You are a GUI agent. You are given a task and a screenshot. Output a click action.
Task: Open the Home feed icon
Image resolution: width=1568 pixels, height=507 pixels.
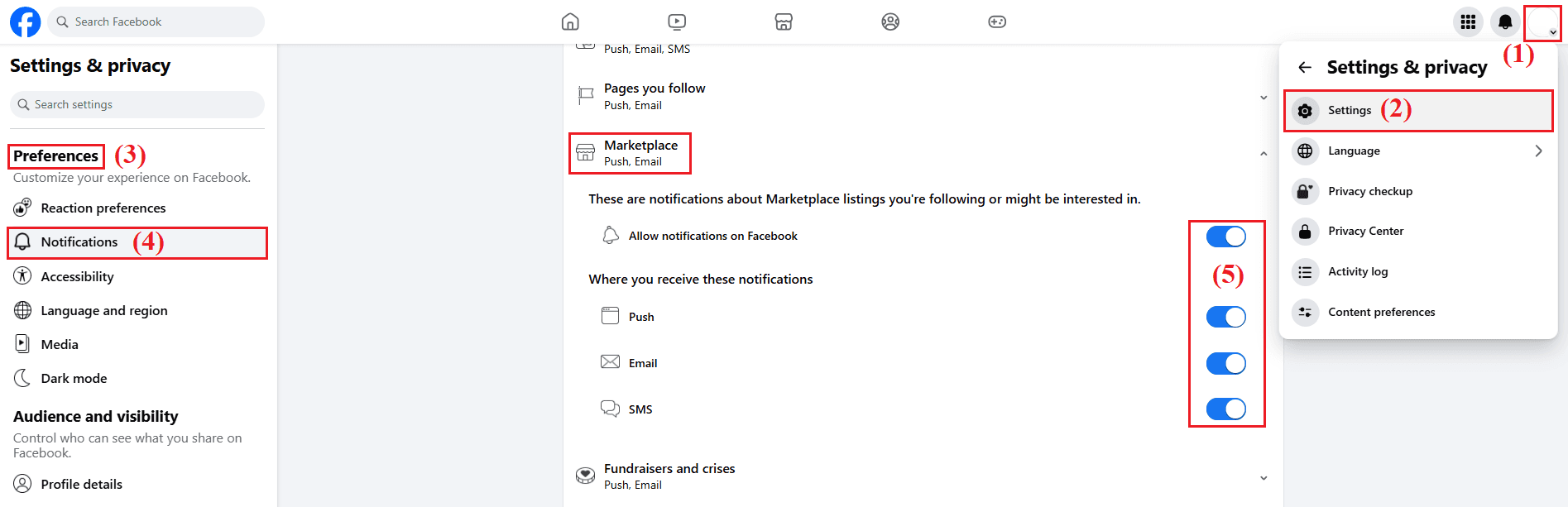point(570,22)
